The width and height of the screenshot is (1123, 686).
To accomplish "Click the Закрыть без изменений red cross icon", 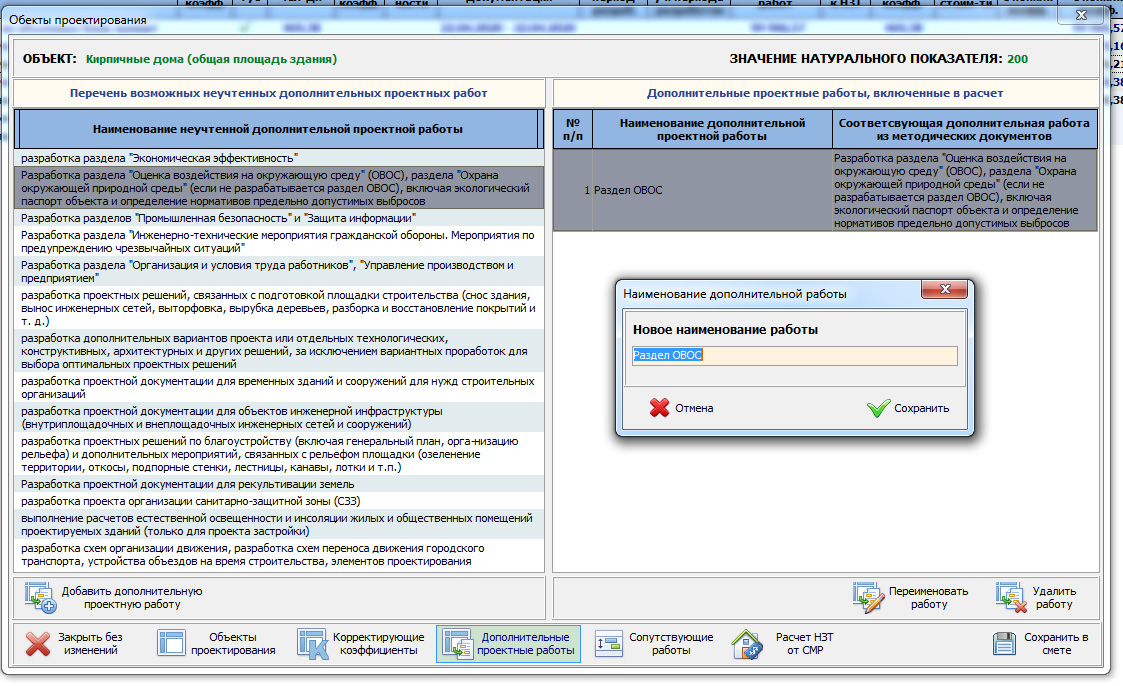I will 37,643.
